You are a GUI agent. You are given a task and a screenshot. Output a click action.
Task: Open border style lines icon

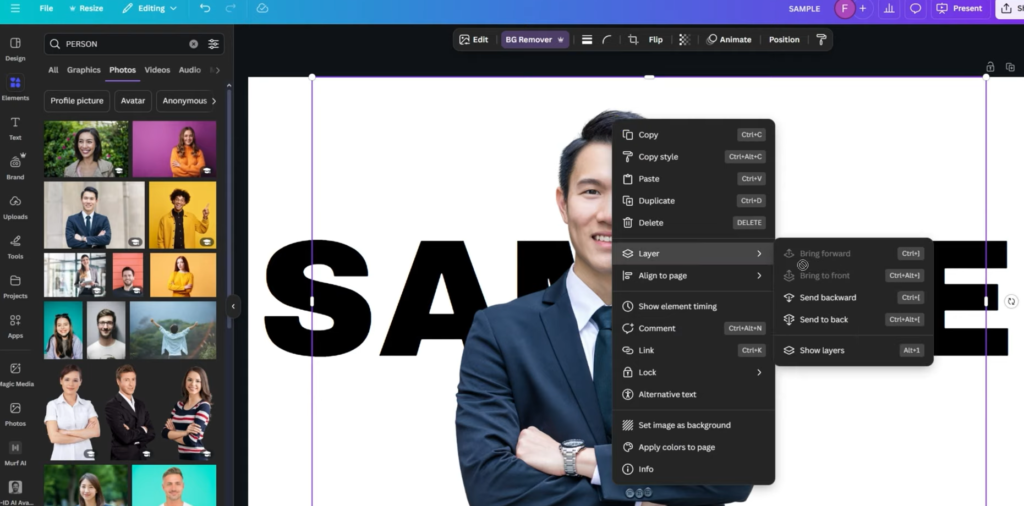[587, 40]
